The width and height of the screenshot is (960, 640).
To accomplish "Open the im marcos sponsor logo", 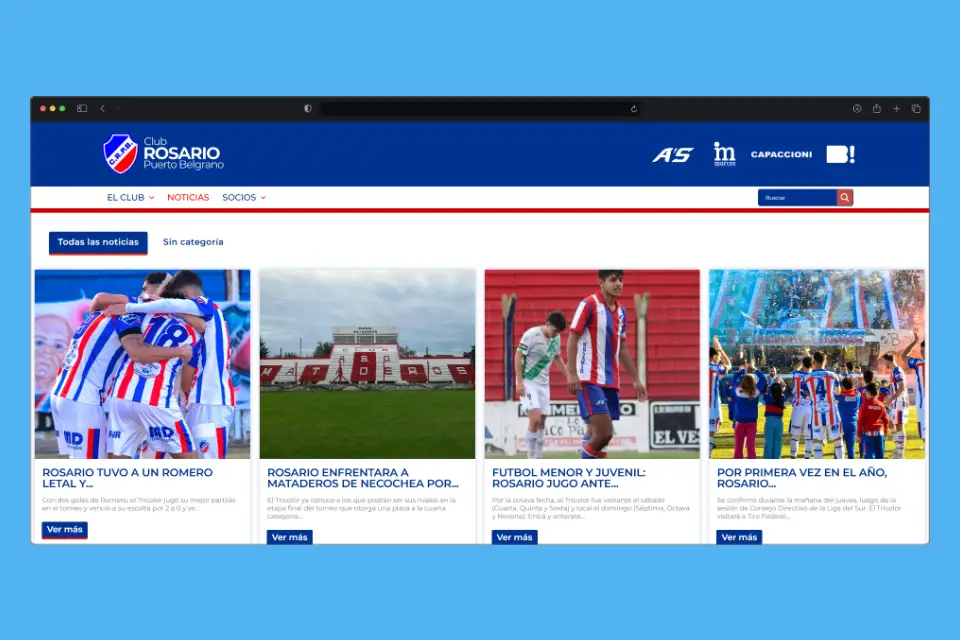I will point(724,154).
